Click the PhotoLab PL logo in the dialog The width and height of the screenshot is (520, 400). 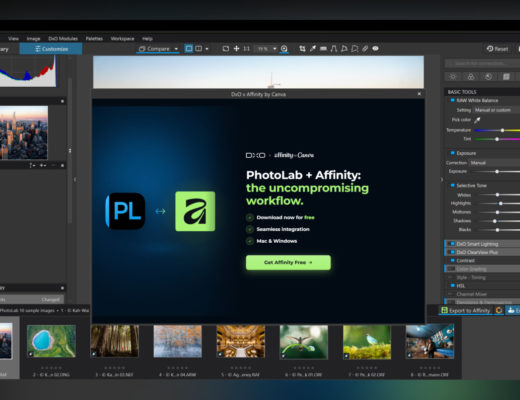[126, 211]
